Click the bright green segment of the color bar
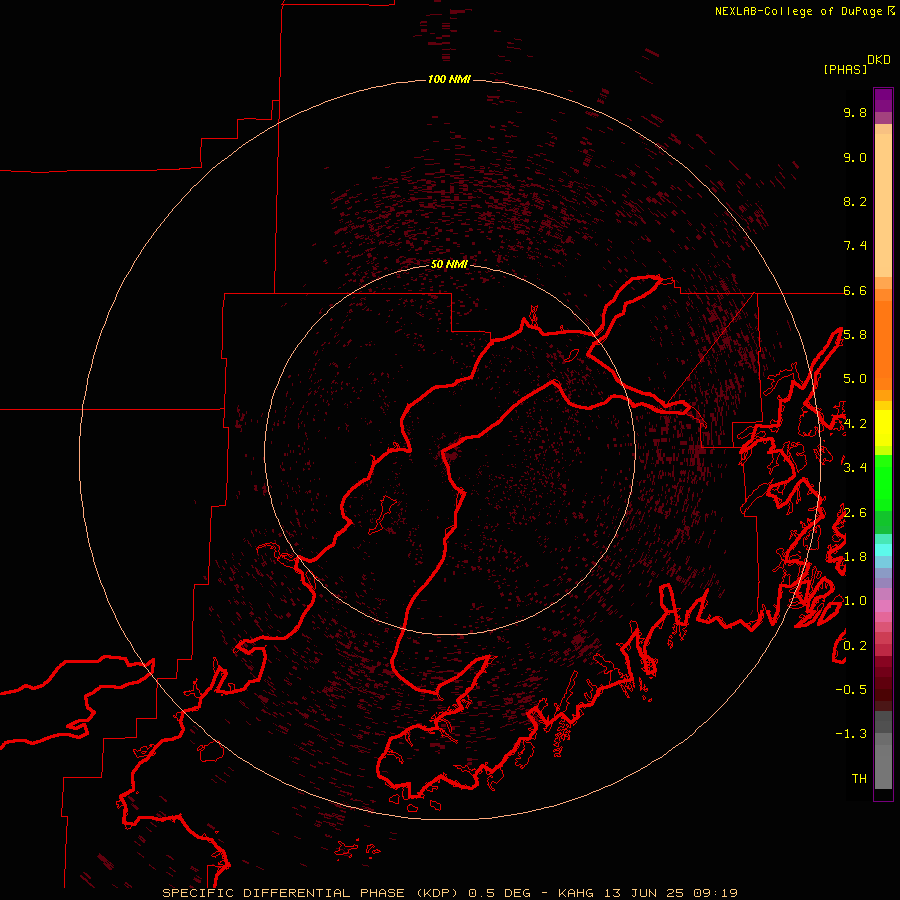The height and width of the screenshot is (900, 900). click(x=883, y=483)
